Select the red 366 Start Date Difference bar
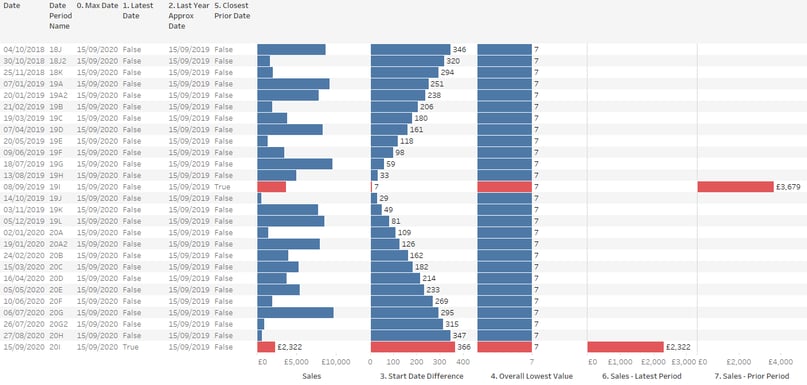Viewport: 807px width, 385px height. click(413, 347)
